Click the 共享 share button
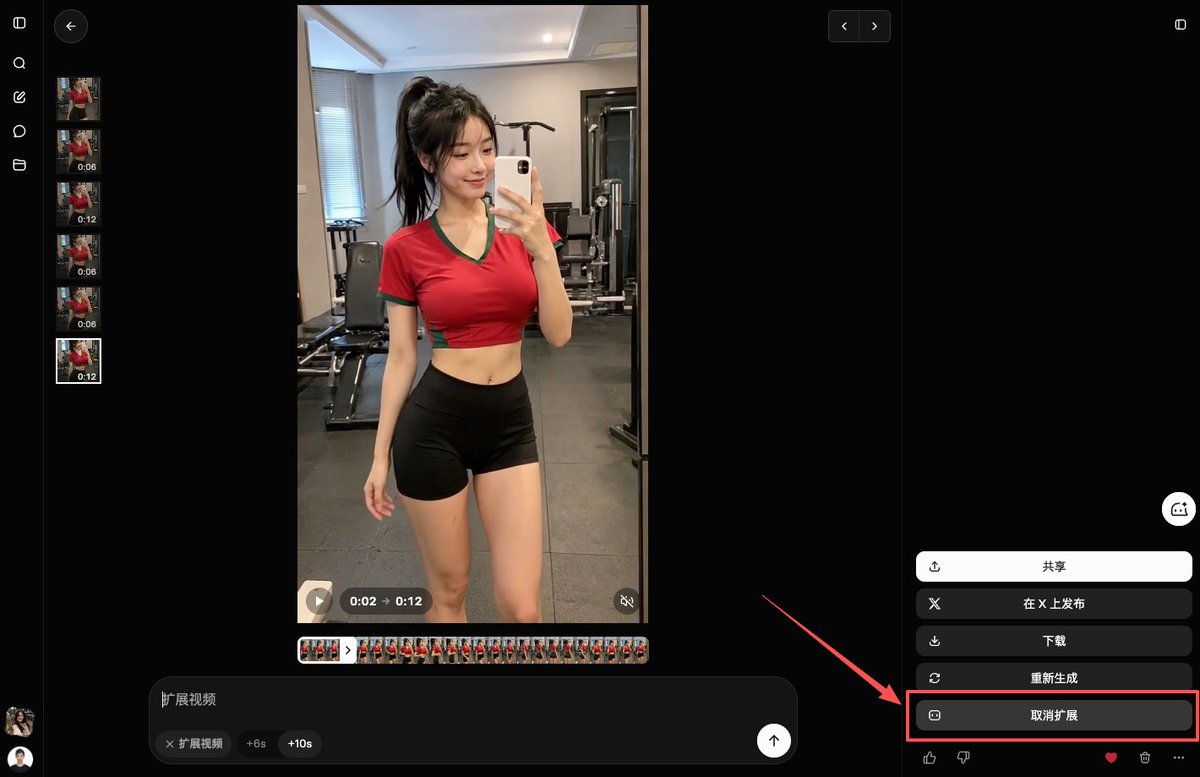1200x777 pixels. coord(1054,566)
